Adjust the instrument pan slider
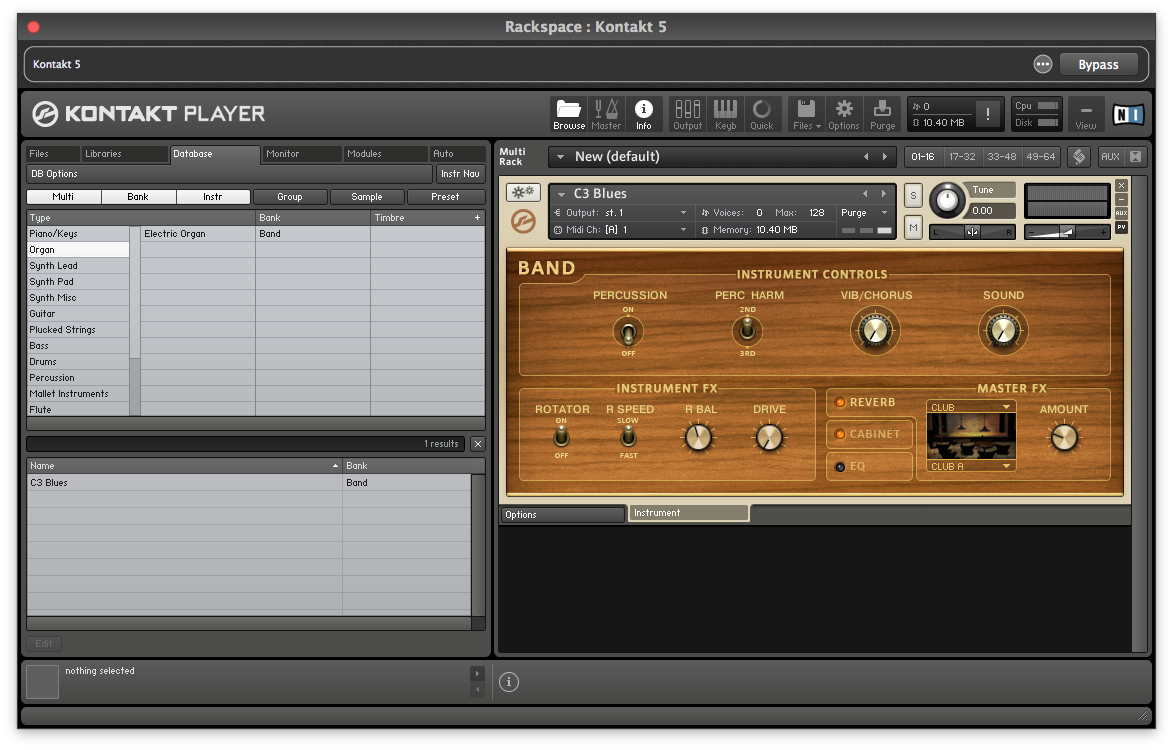1173x750 pixels. tap(972, 233)
